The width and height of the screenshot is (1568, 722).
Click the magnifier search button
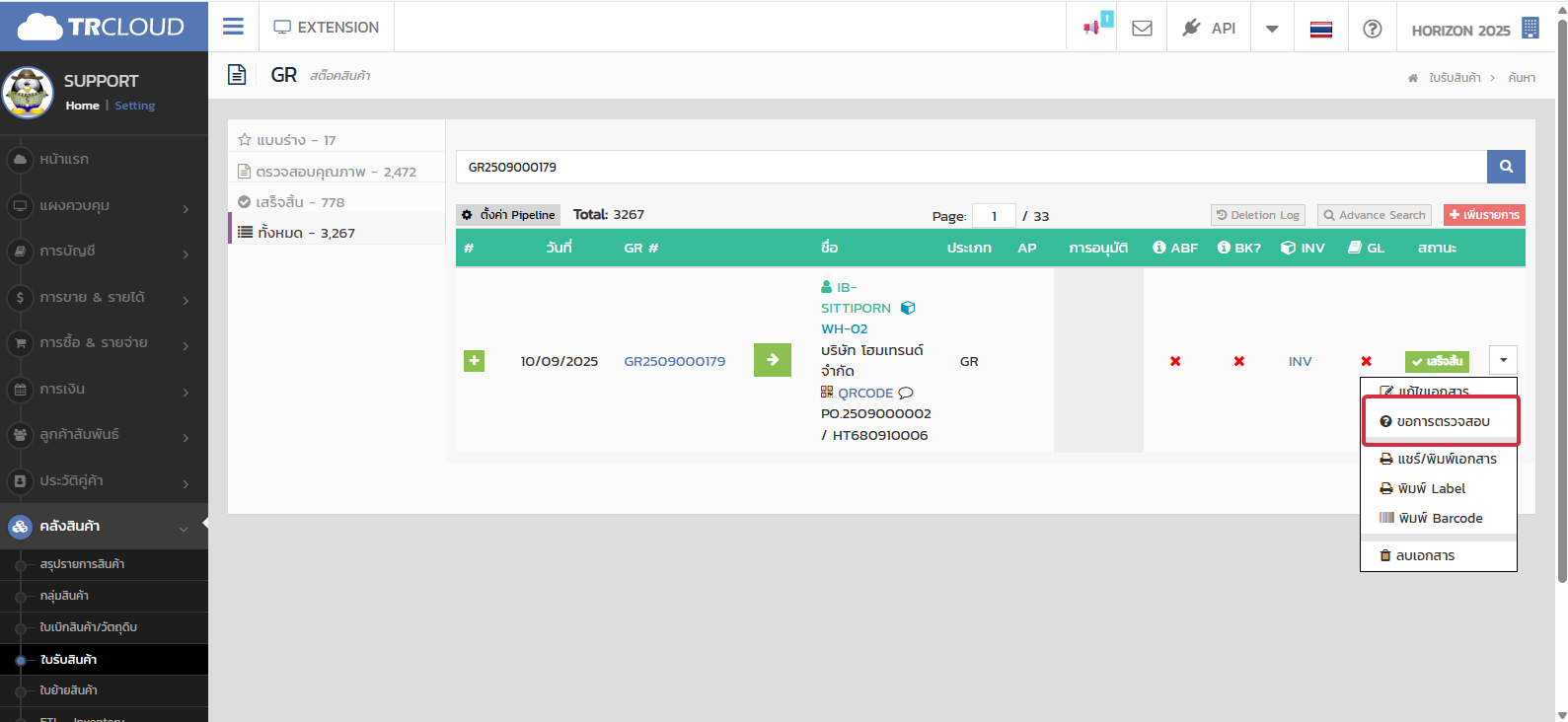tap(1505, 167)
